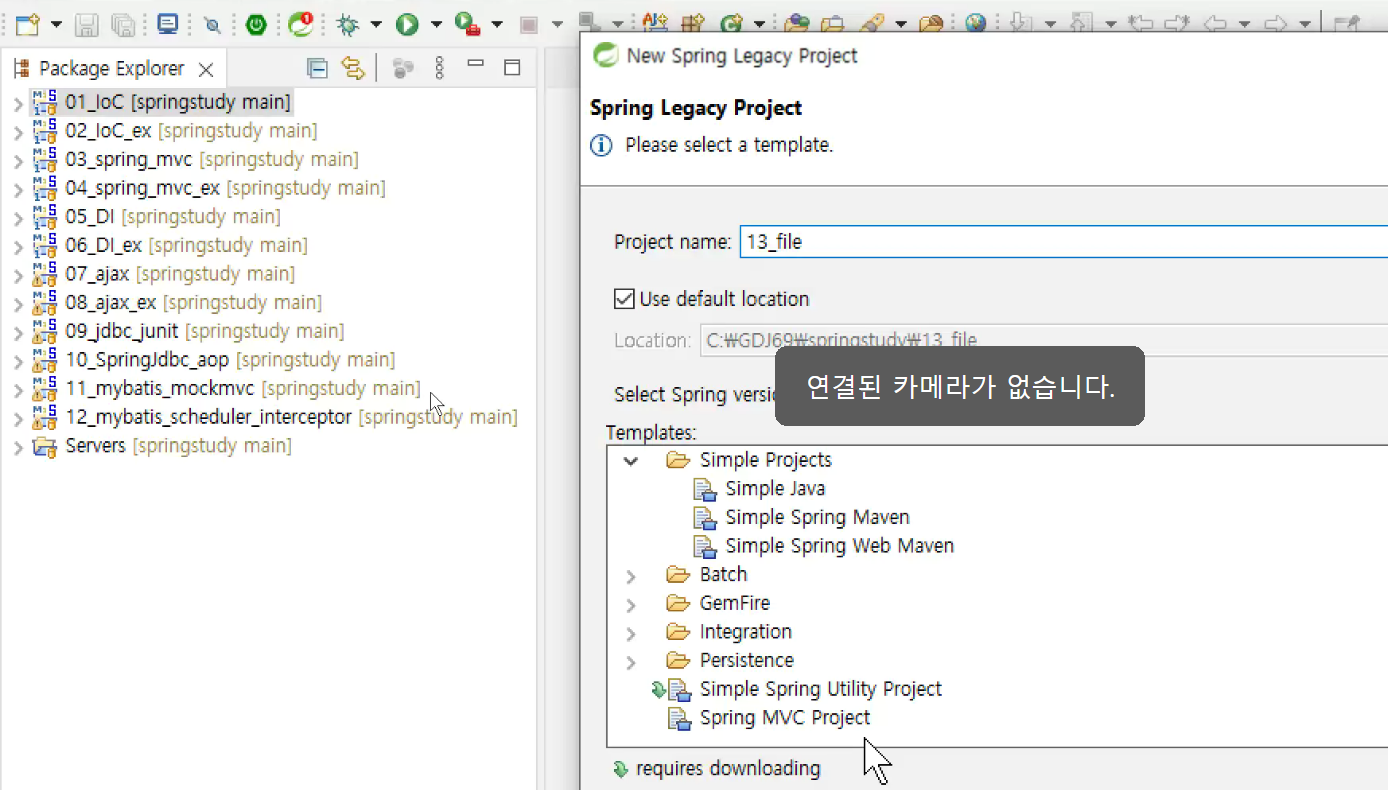1388x790 pixels.
Task: Click the globe Web Browser icon
Action: (x=976, y=24)
